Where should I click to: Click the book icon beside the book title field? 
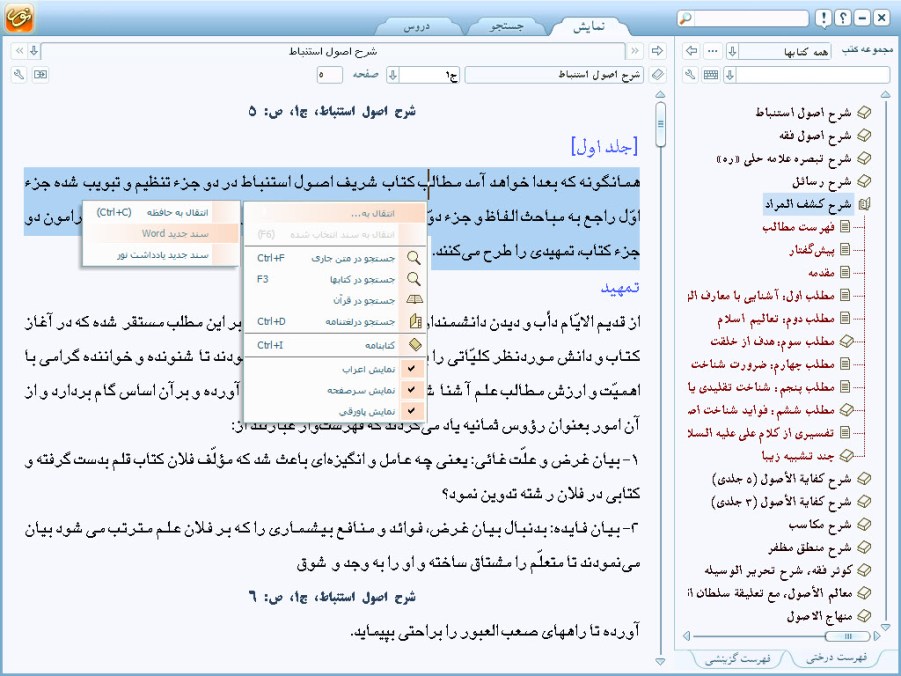[x=657, y=75]
